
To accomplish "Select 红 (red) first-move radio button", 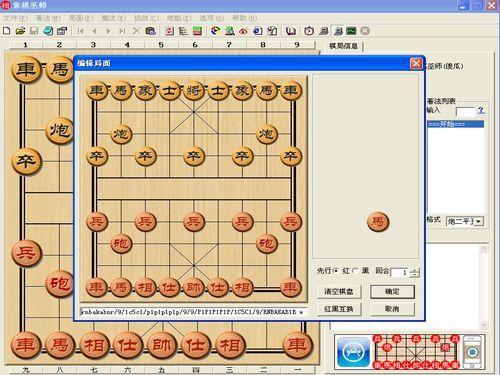I will (x=336, y=271).
